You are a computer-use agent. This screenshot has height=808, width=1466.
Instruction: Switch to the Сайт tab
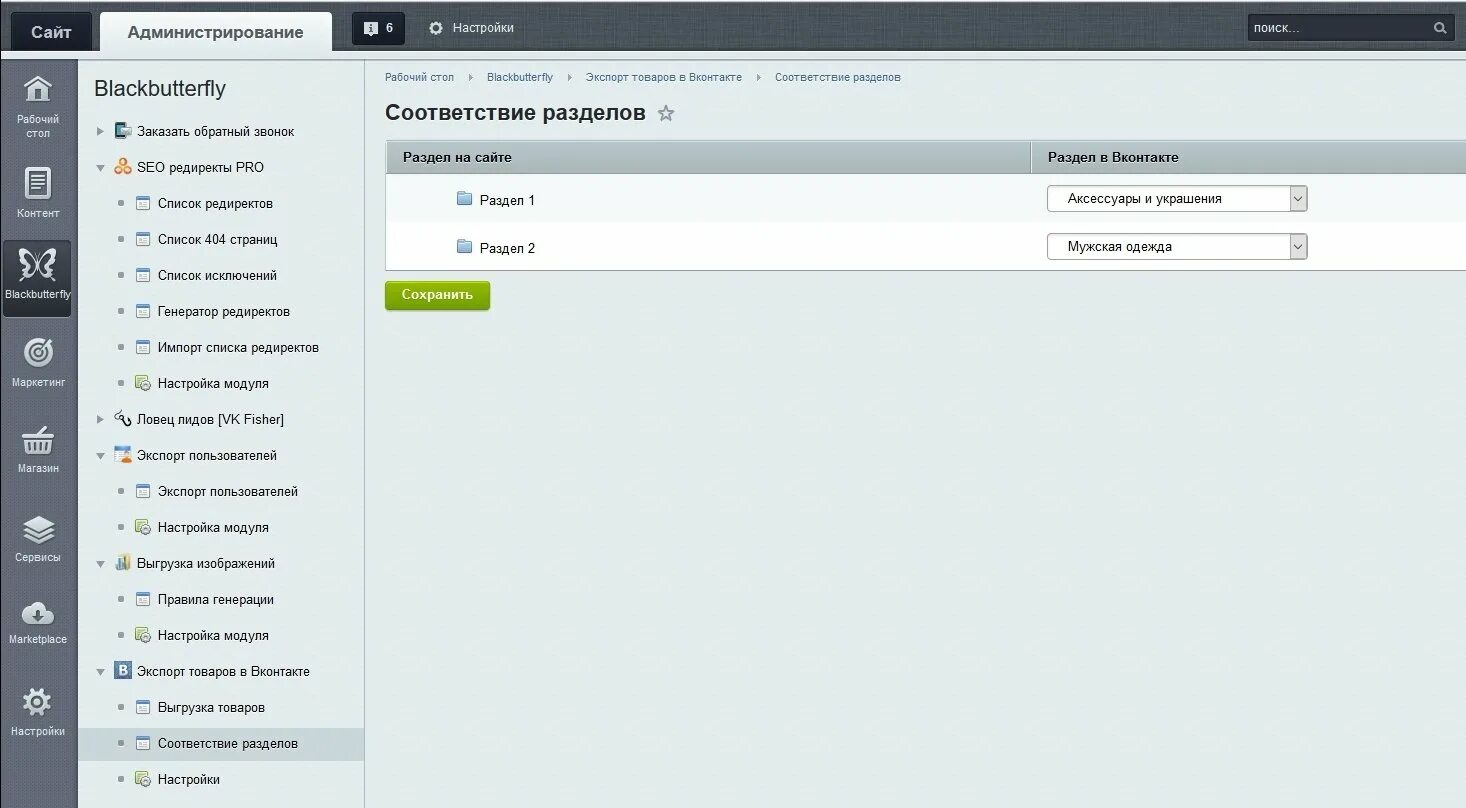(x=51, y=32)
